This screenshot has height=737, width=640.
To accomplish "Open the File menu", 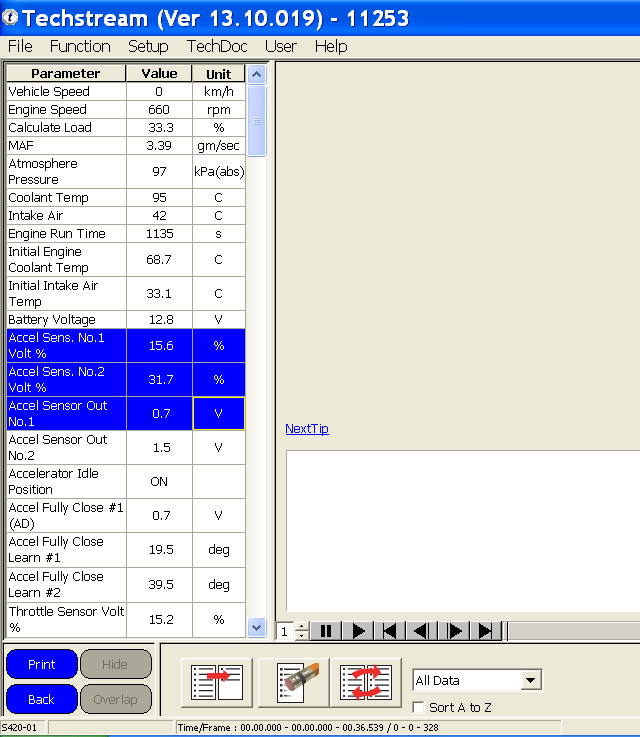I will (20, 46).
